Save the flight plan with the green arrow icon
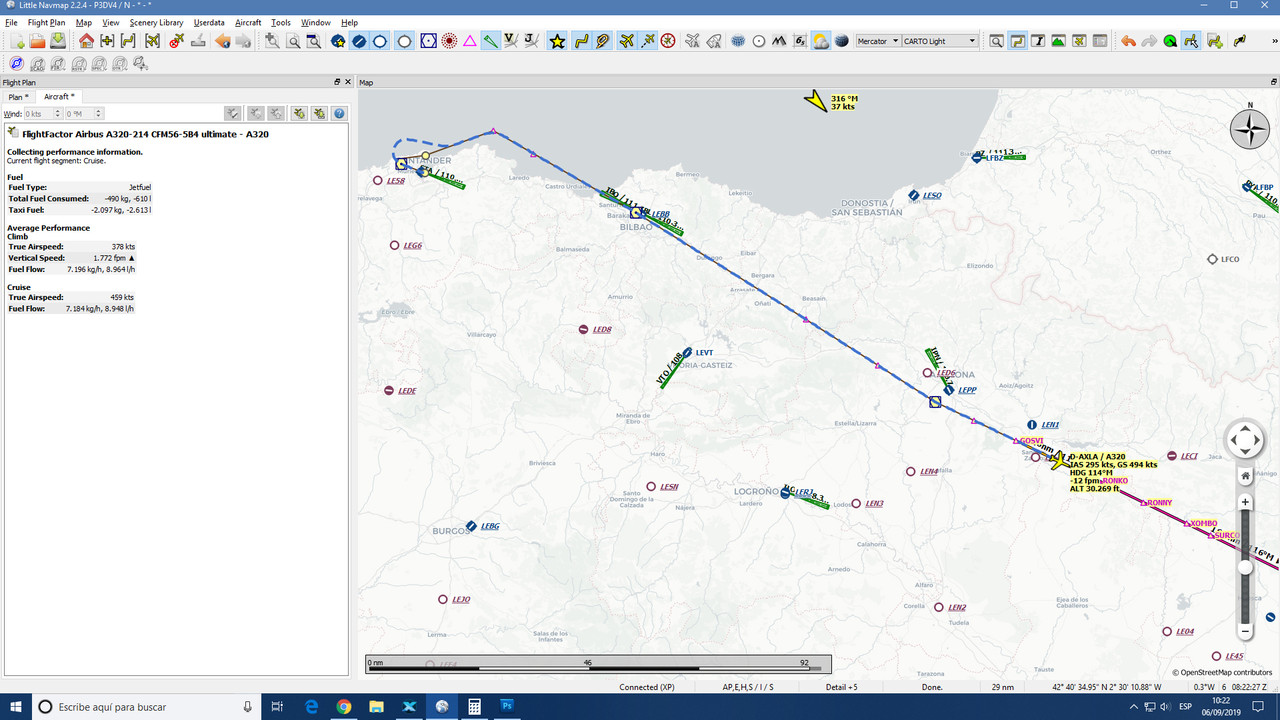This screenshot has height=720, width=1280. [x=58, y=41]
